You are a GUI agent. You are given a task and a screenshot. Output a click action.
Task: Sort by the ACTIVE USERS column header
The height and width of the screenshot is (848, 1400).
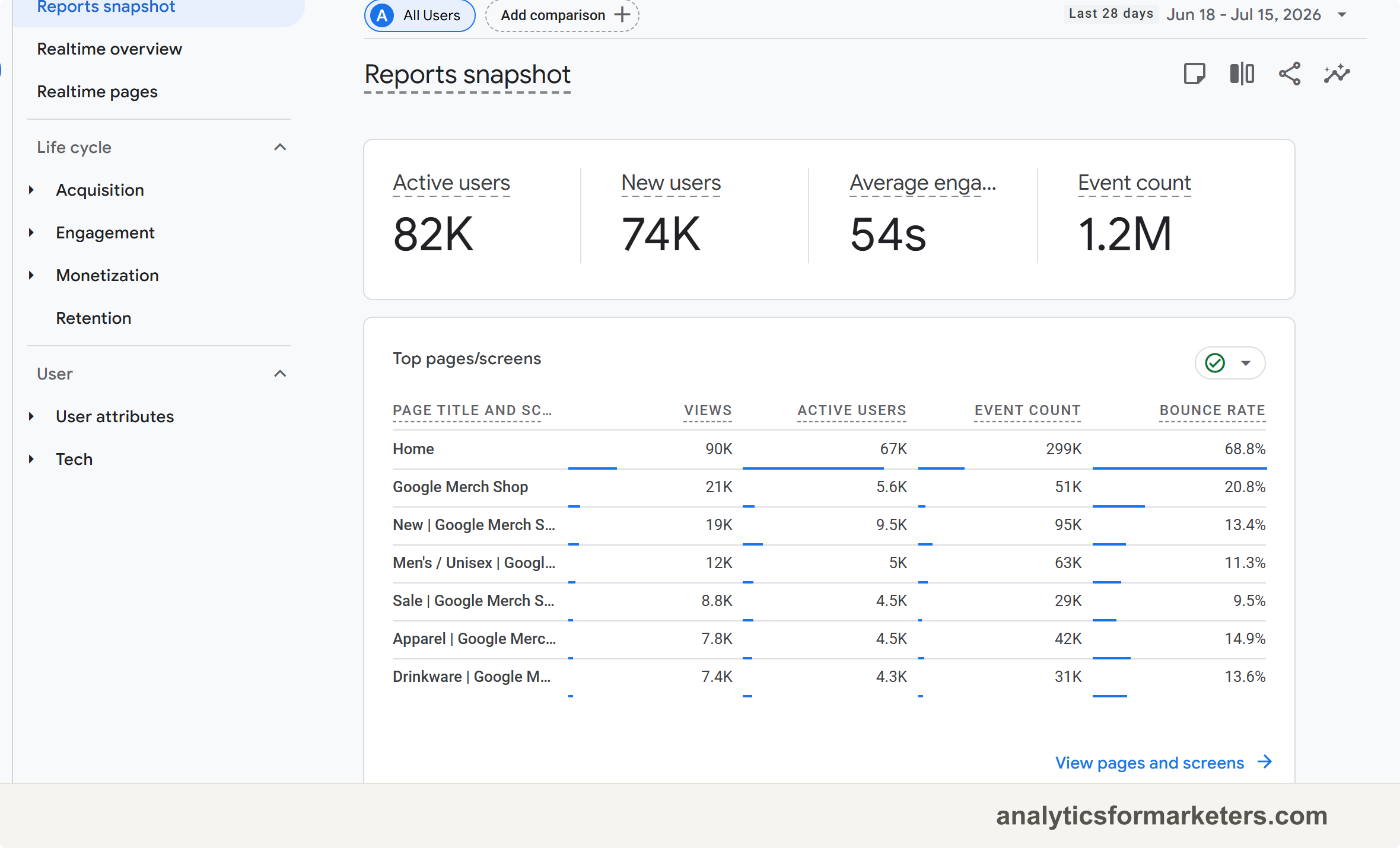[x=852, y=410]
